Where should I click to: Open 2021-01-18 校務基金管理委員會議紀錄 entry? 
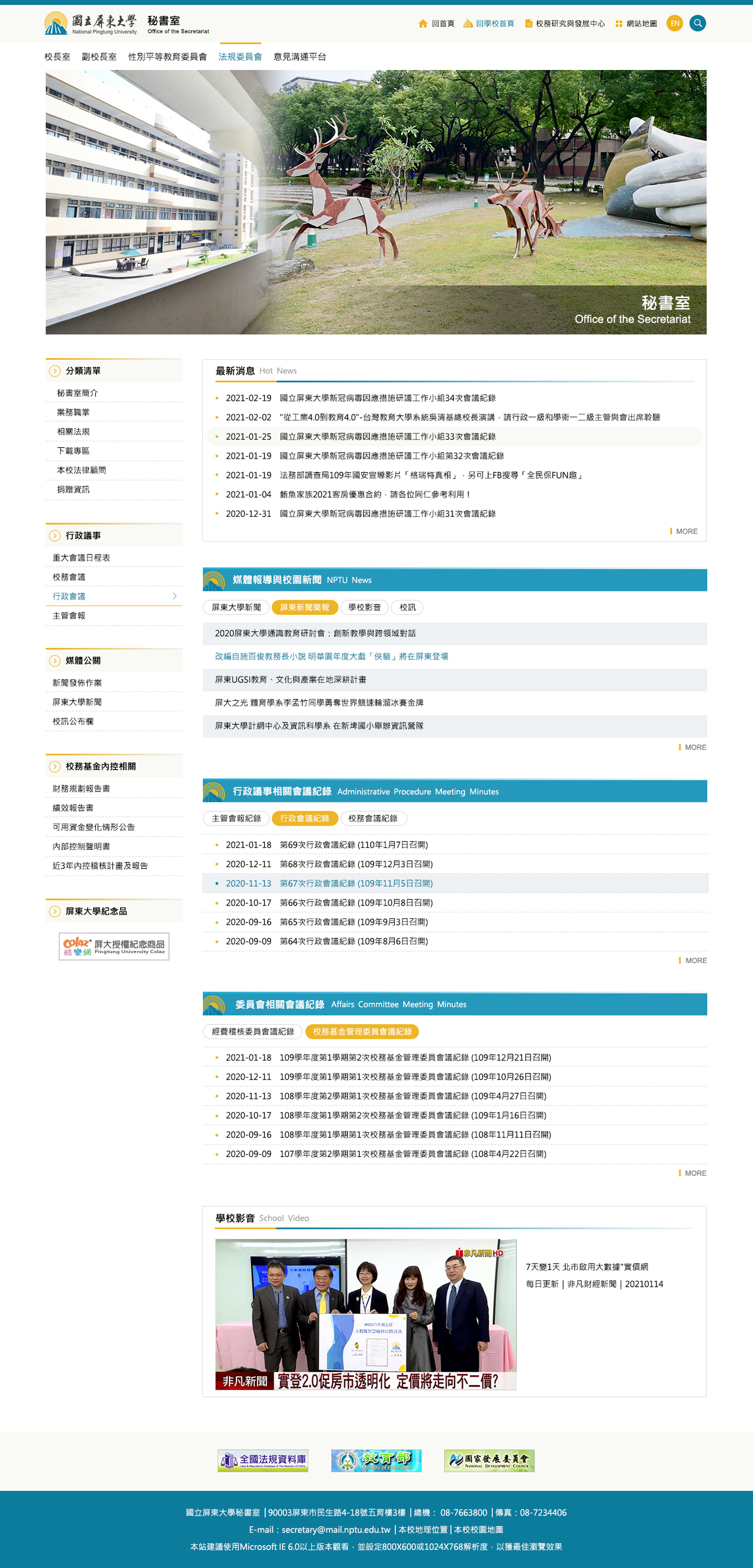point(415,1058)
